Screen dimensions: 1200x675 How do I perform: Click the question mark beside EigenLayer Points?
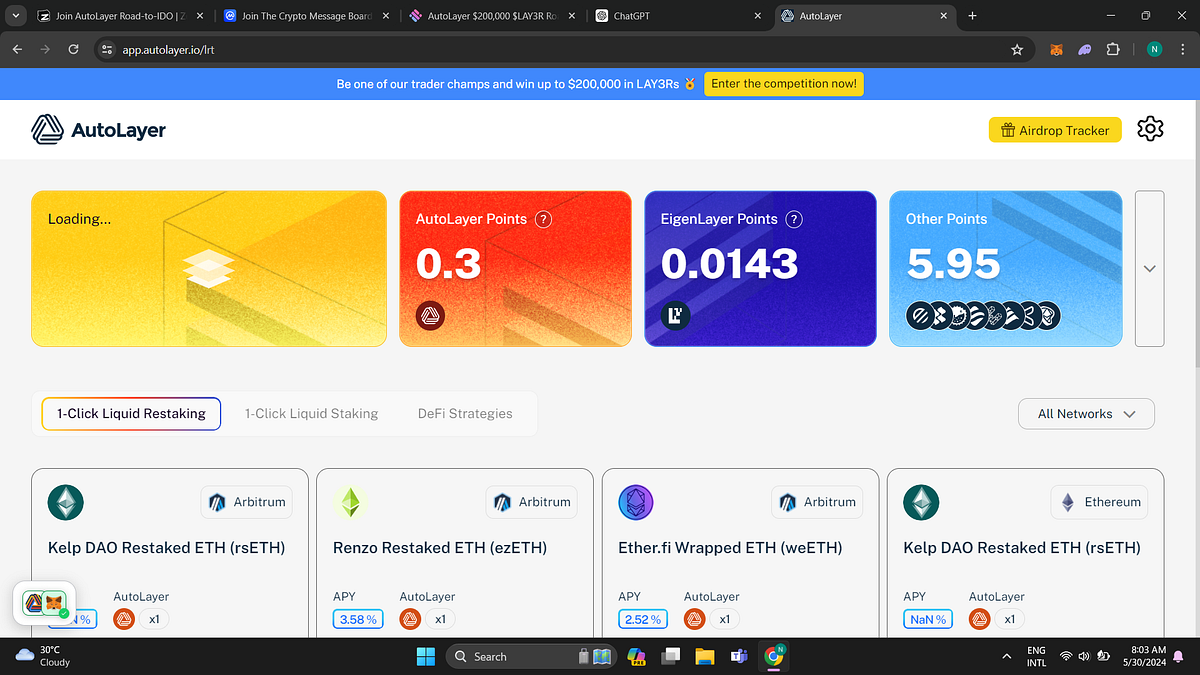[x=793, y=219]
